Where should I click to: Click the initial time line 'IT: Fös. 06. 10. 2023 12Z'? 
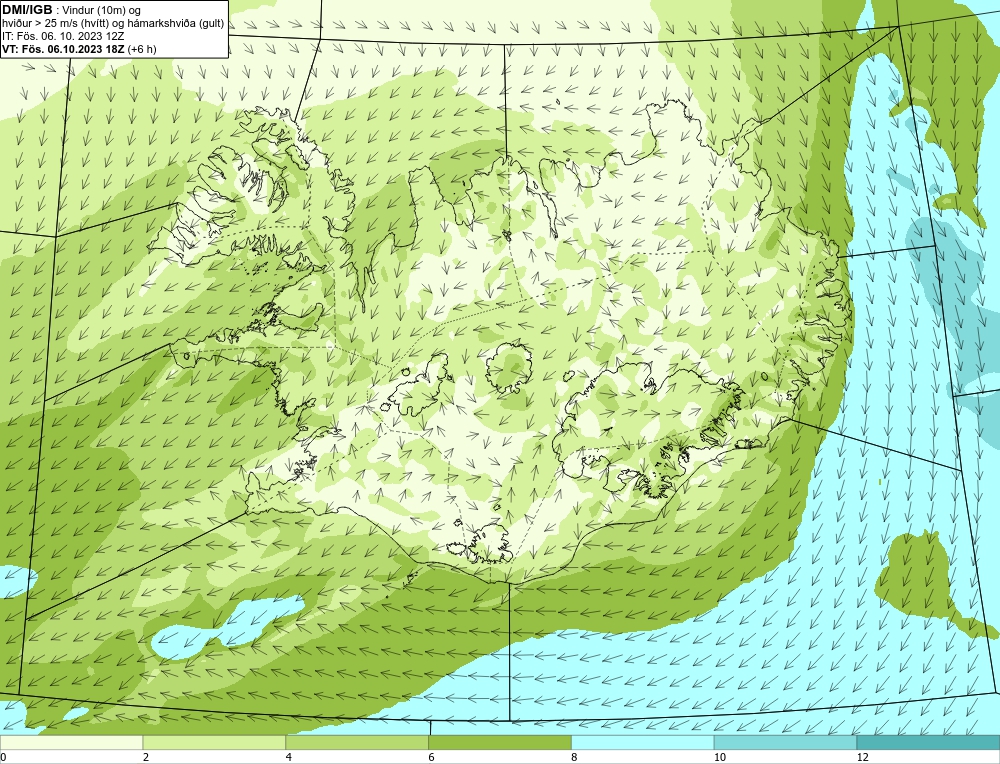coord(63,36)
